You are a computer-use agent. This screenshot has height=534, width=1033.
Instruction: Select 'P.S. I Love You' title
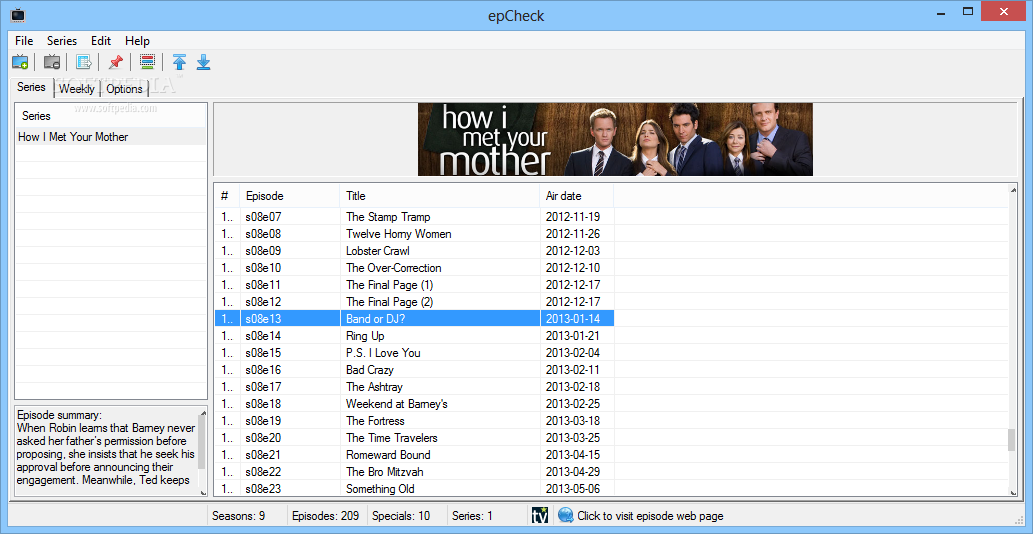[x=383, y=353]
